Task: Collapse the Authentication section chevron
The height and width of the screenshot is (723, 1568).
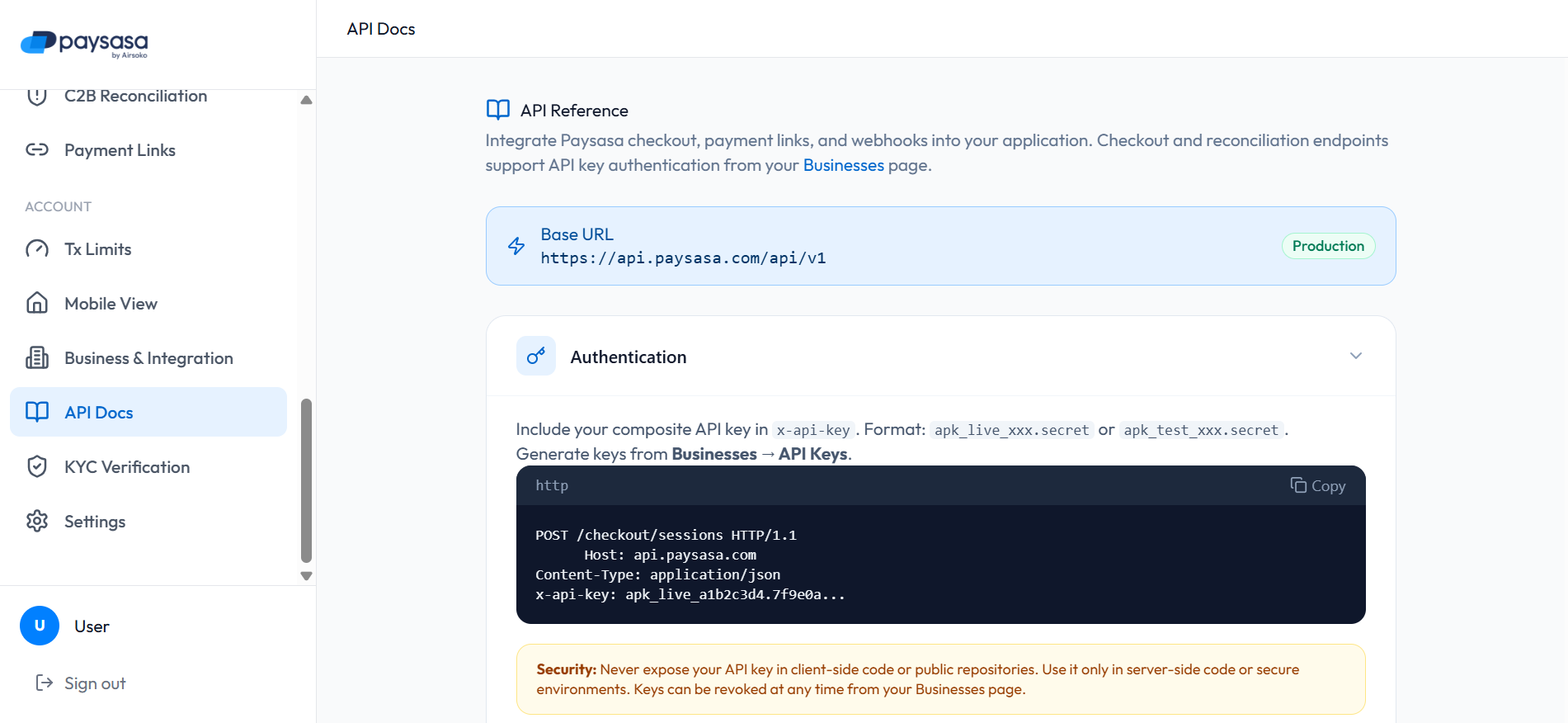Action: pyautogui.click(x=1356, y=356)
